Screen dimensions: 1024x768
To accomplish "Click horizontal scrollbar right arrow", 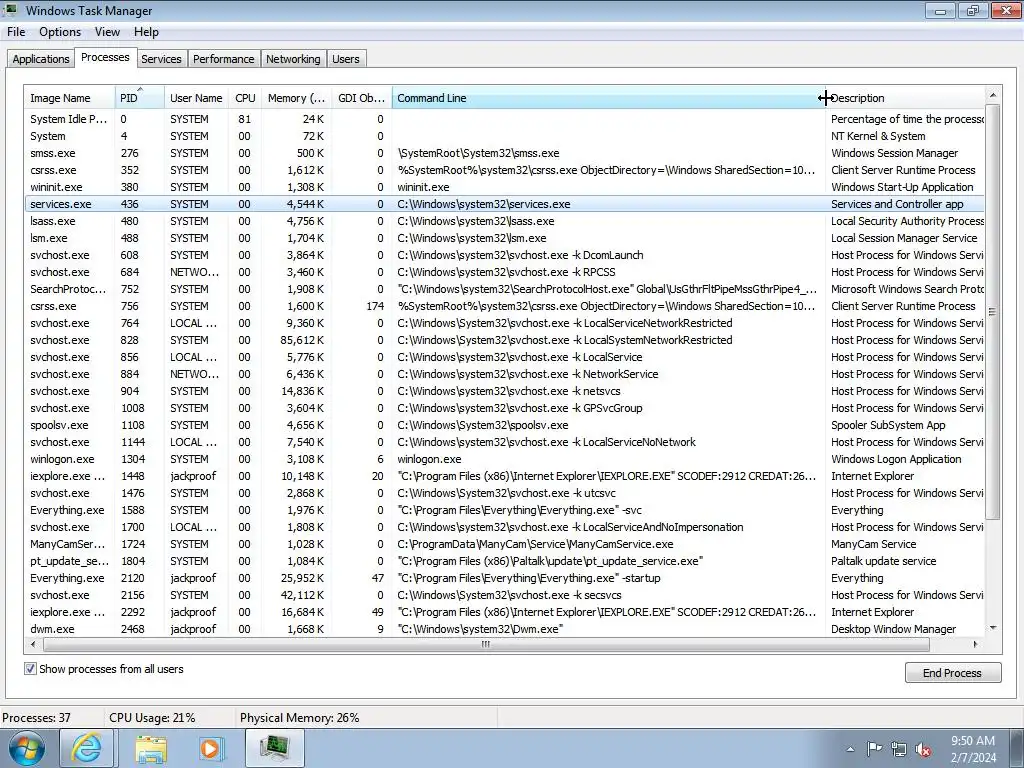I will point(976,645).
